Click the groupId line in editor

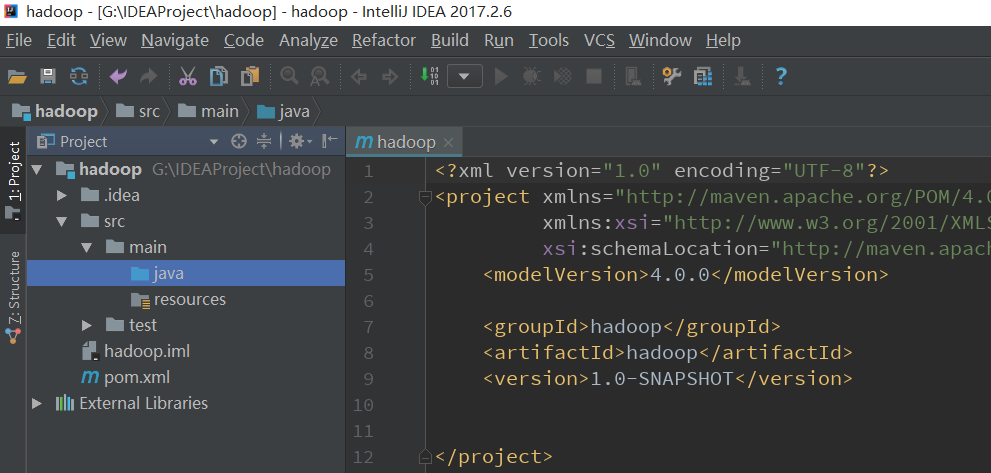coord(632,327)
